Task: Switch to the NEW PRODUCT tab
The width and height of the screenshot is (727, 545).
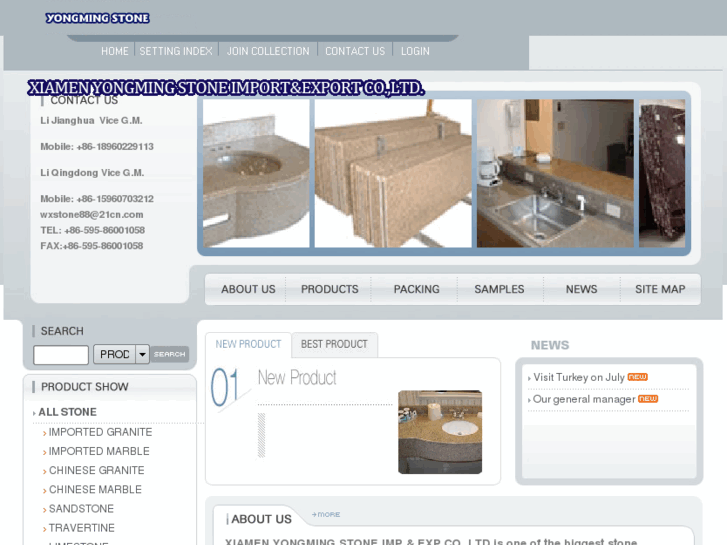Action: [x=248, y=344]
